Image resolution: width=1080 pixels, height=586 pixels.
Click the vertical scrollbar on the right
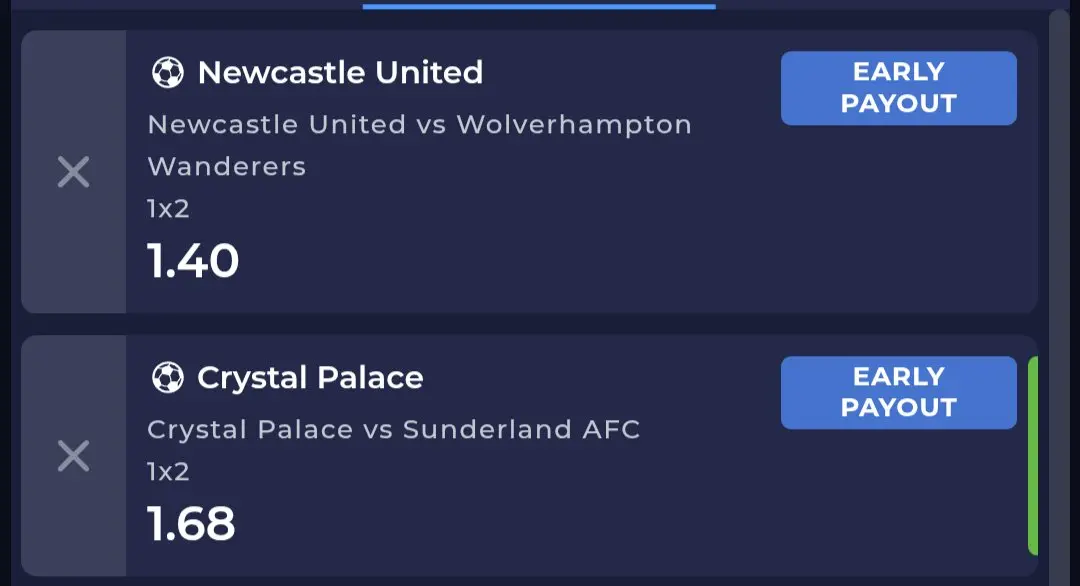tap(1059, 296)
